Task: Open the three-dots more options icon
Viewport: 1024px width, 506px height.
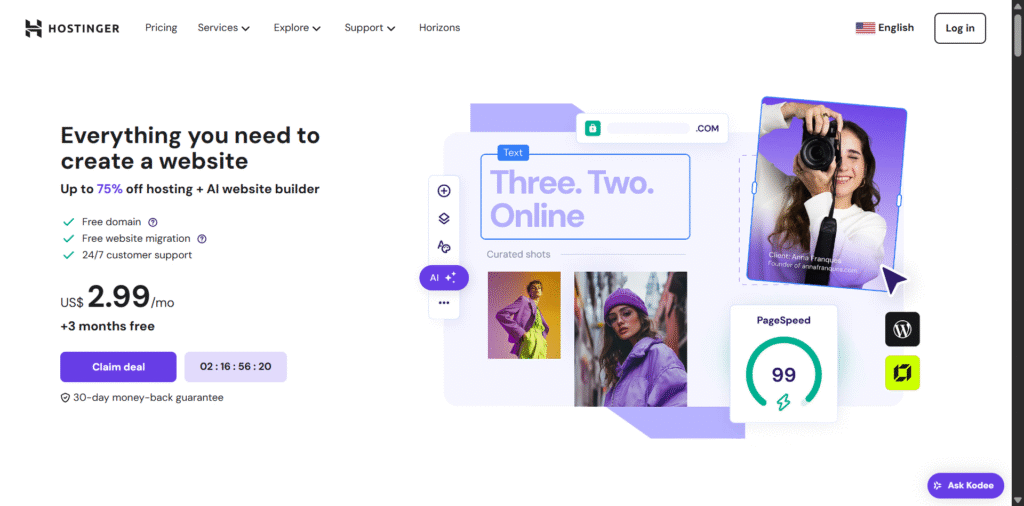Action: coord(444,303)
